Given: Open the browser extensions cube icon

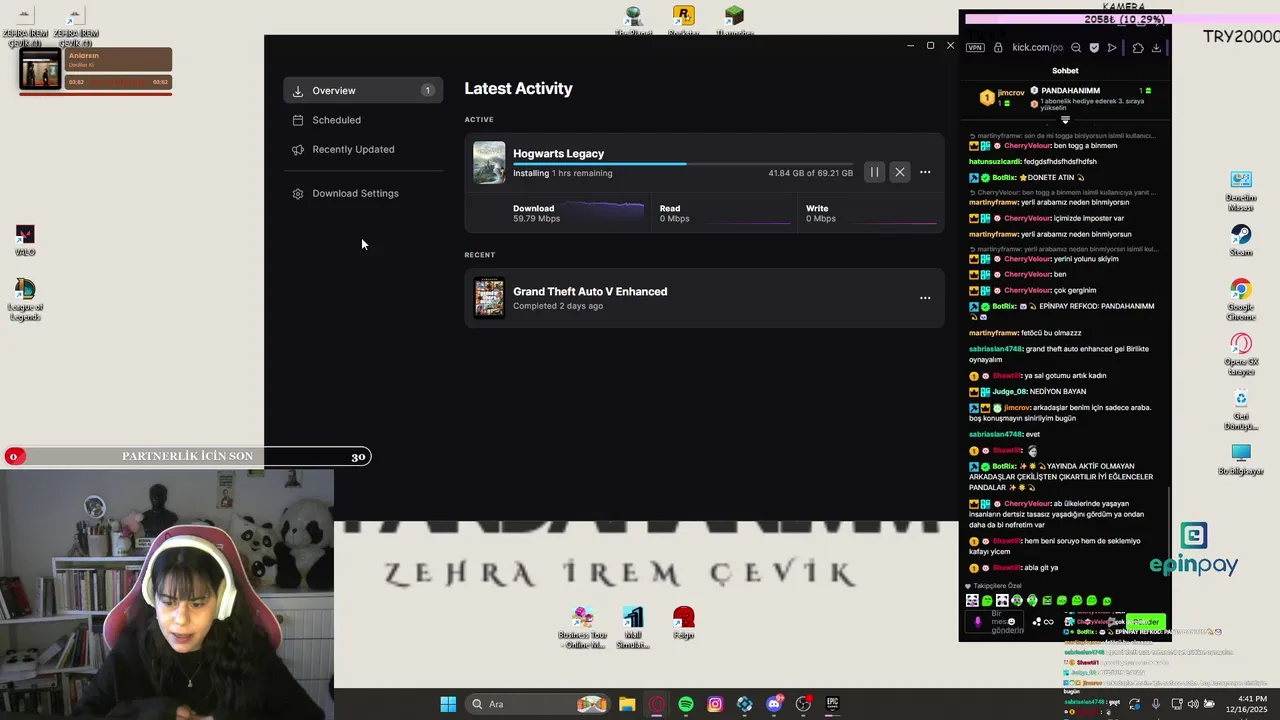Looking at the screenshot, I should pos(1138,47).
